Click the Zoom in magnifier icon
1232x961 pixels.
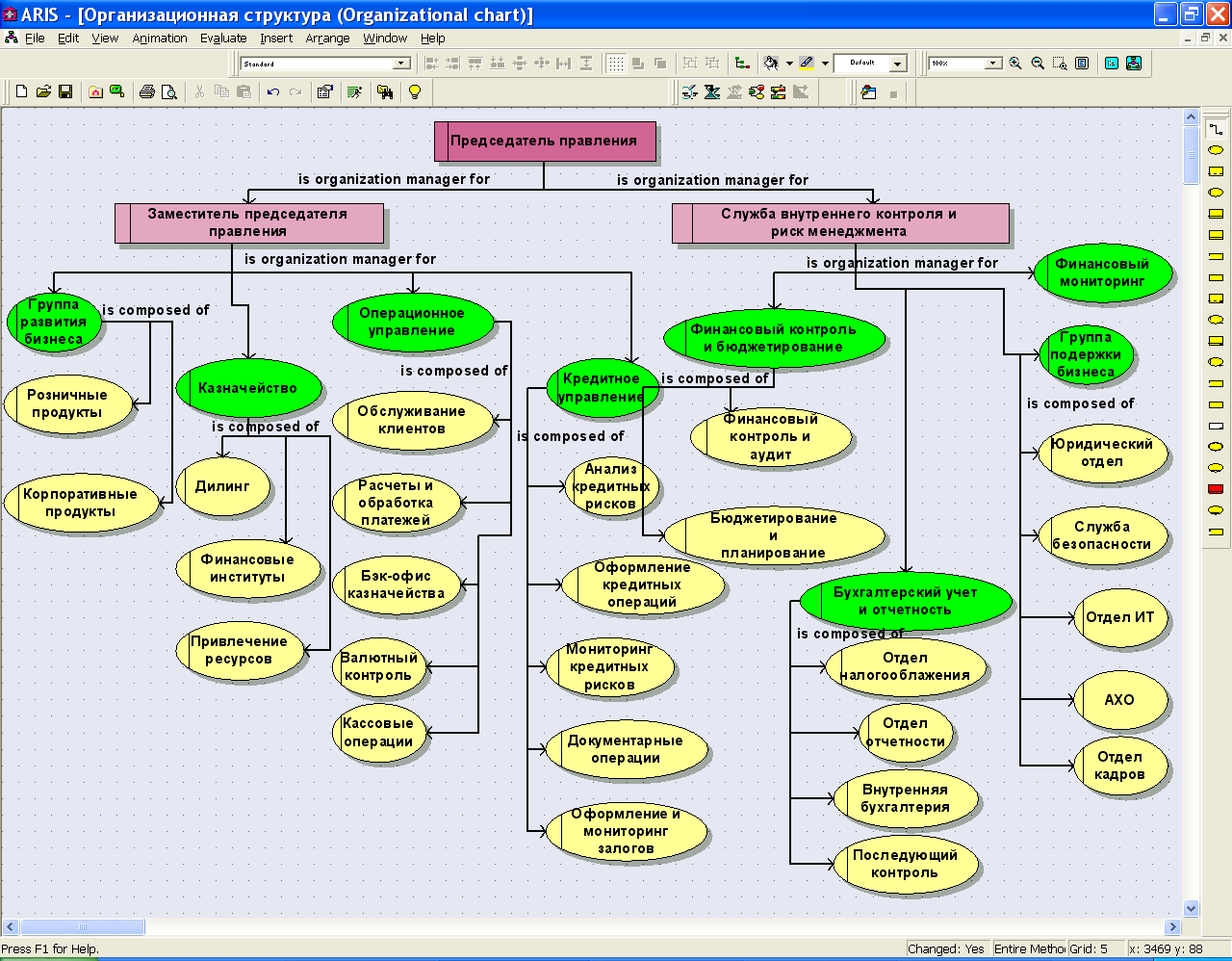[1015, 64]
